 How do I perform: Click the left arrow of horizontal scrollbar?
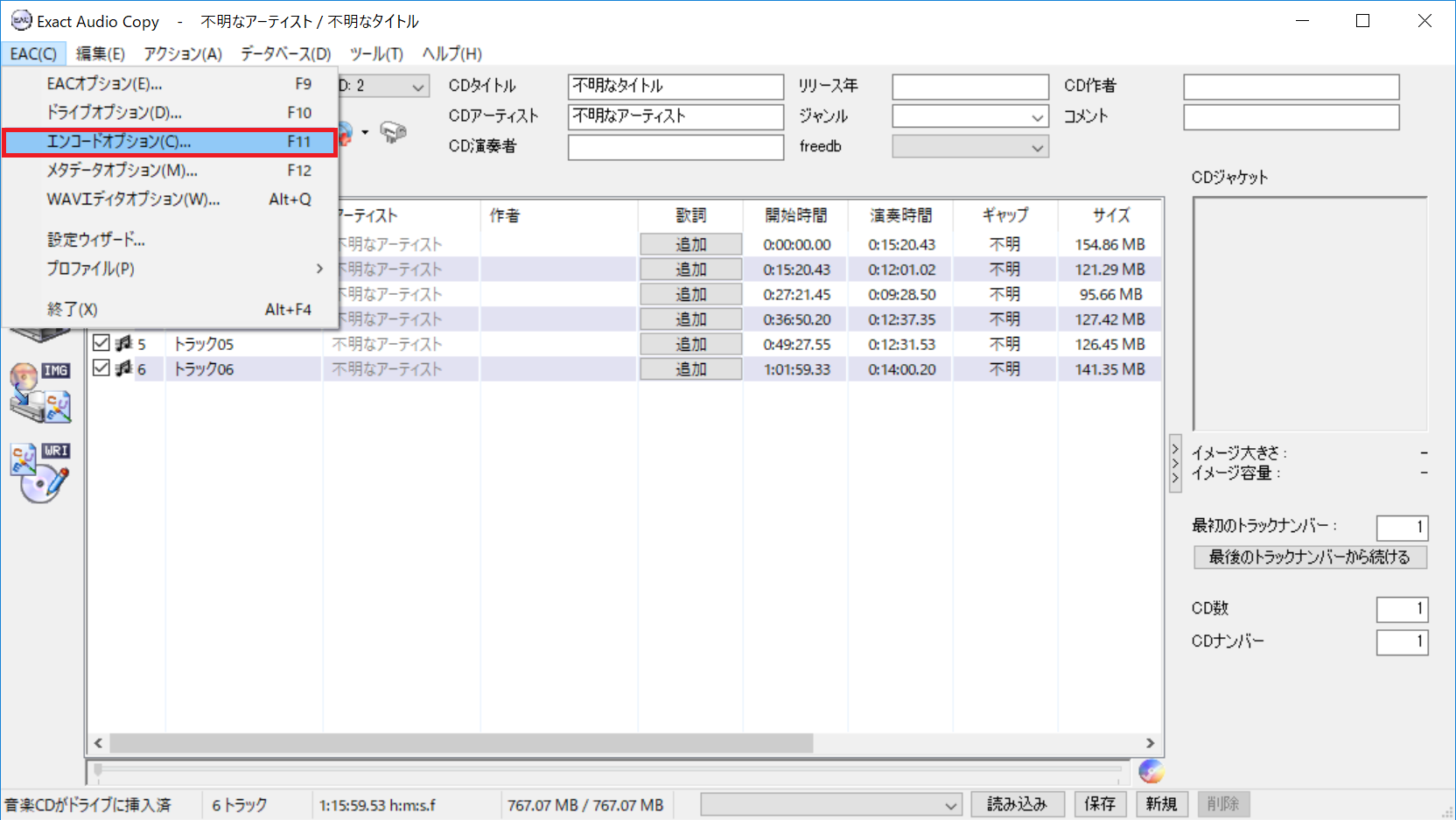tap(98, 743)
